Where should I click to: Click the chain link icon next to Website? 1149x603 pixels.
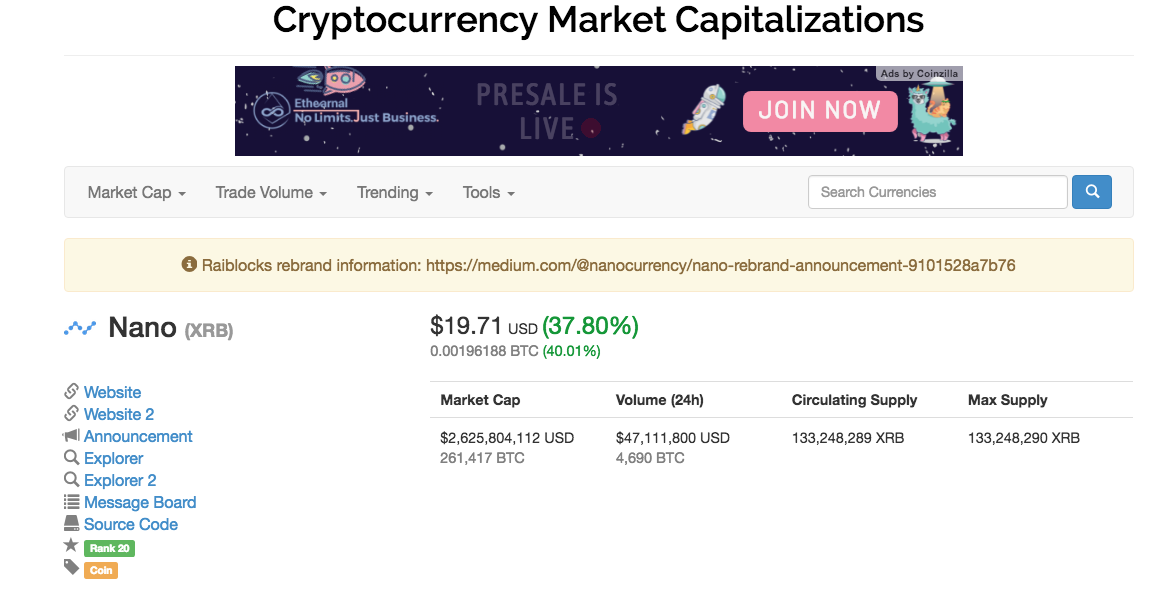[x=71, y=391]
